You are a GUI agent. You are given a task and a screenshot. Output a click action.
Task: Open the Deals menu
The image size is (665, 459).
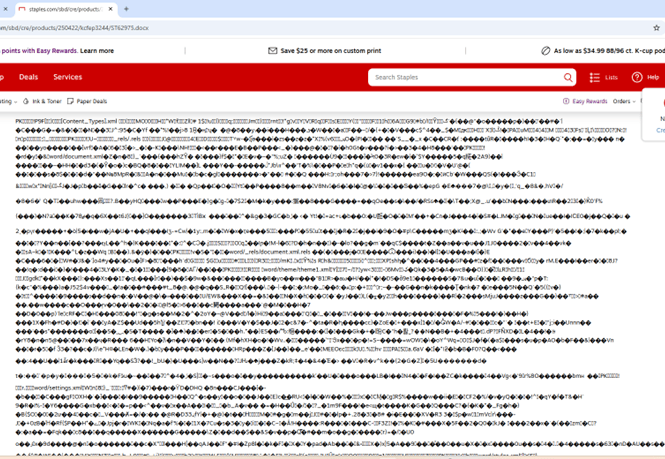coord(28,77)
